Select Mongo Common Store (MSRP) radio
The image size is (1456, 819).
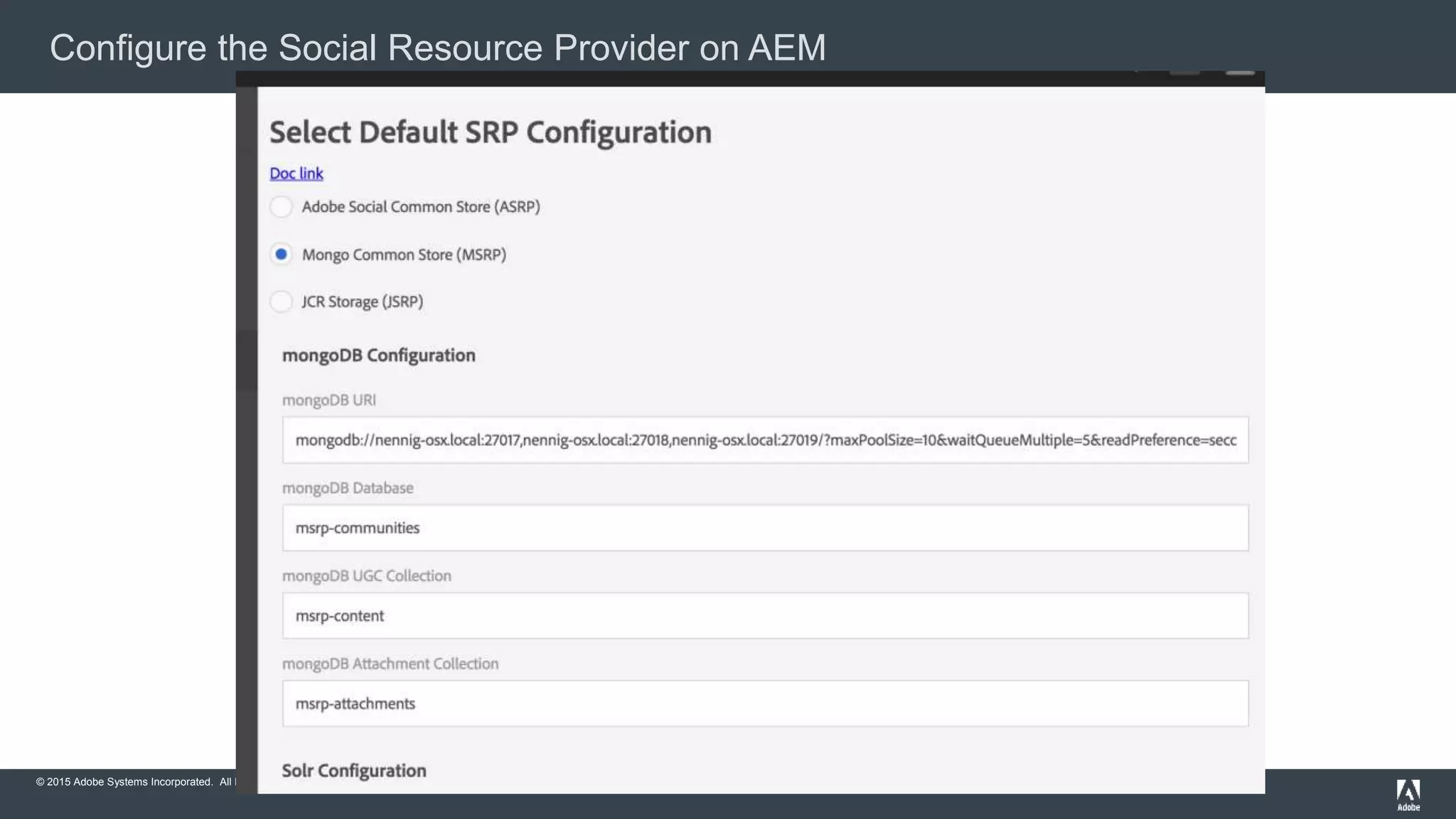coord(281,254)
